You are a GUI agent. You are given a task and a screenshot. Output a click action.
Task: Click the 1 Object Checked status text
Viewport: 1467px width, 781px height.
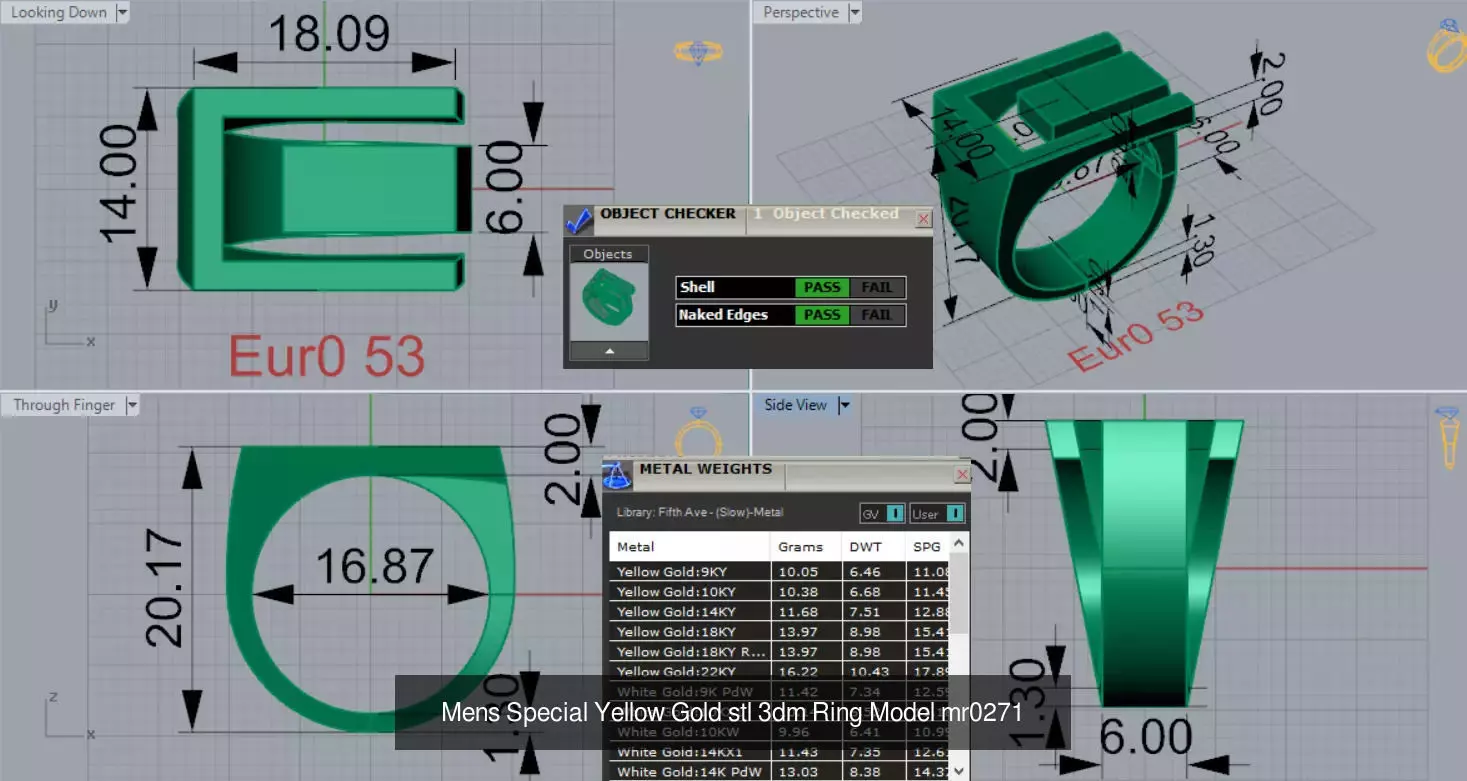(x=826, y=214)
